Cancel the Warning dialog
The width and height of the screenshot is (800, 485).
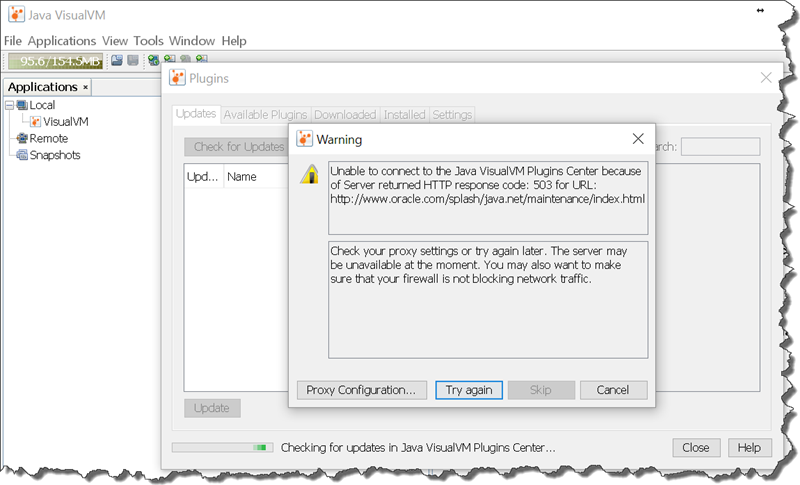pyautogui.click(x=613, y=390)
